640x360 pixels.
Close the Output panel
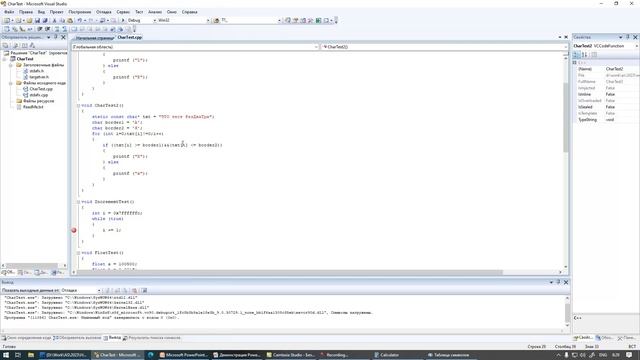[566, 282]
